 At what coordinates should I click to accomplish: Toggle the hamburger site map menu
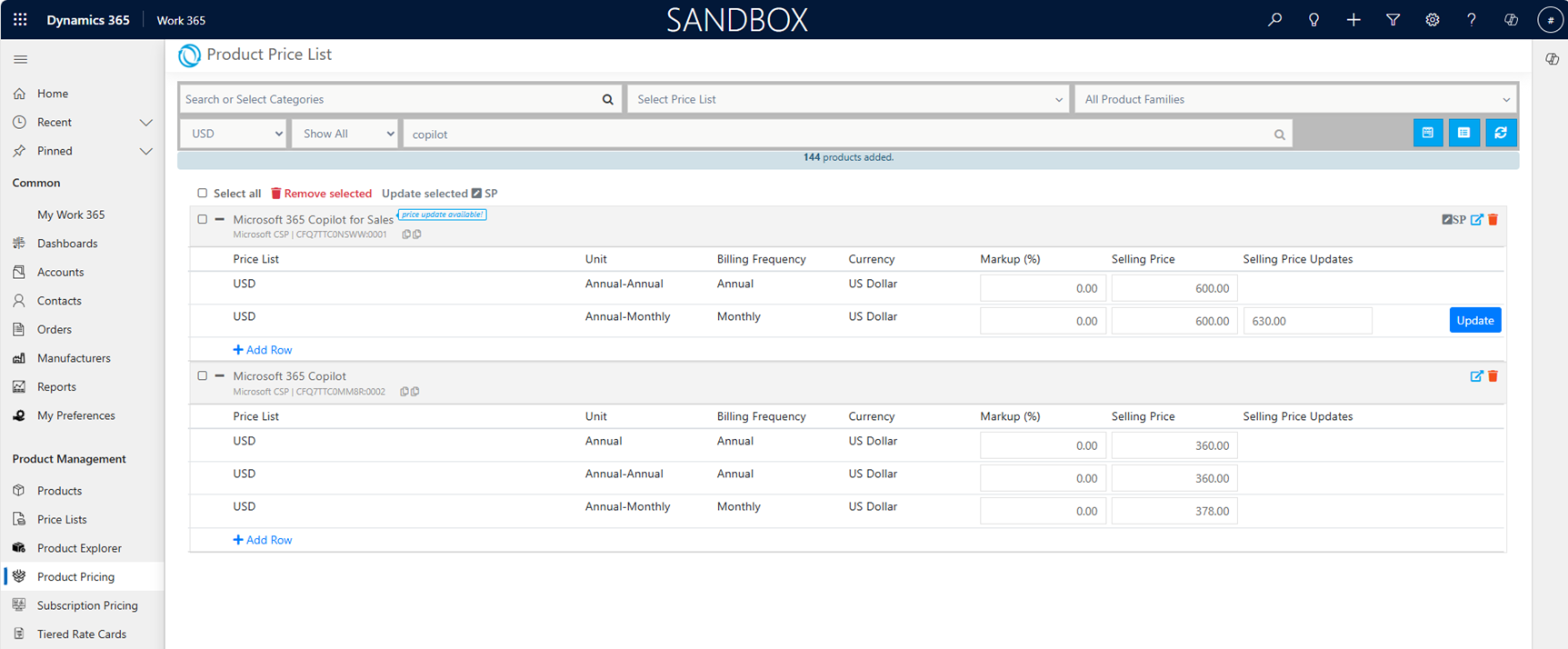click(20, 59)
